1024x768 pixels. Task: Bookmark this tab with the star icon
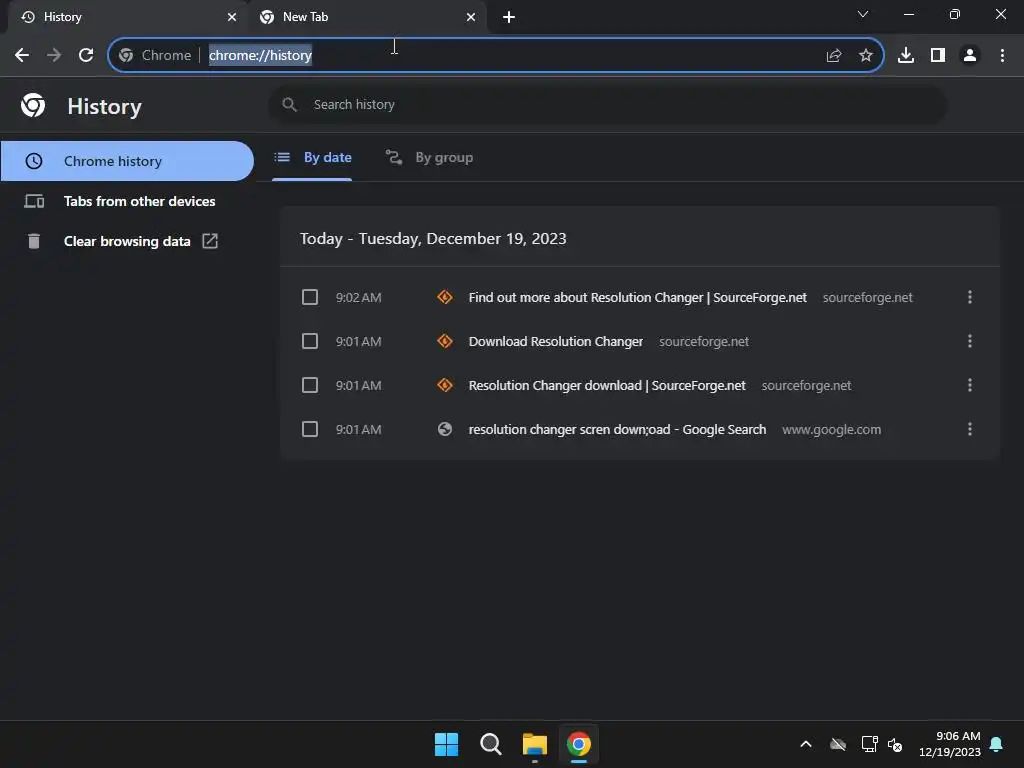click(865, 56)
